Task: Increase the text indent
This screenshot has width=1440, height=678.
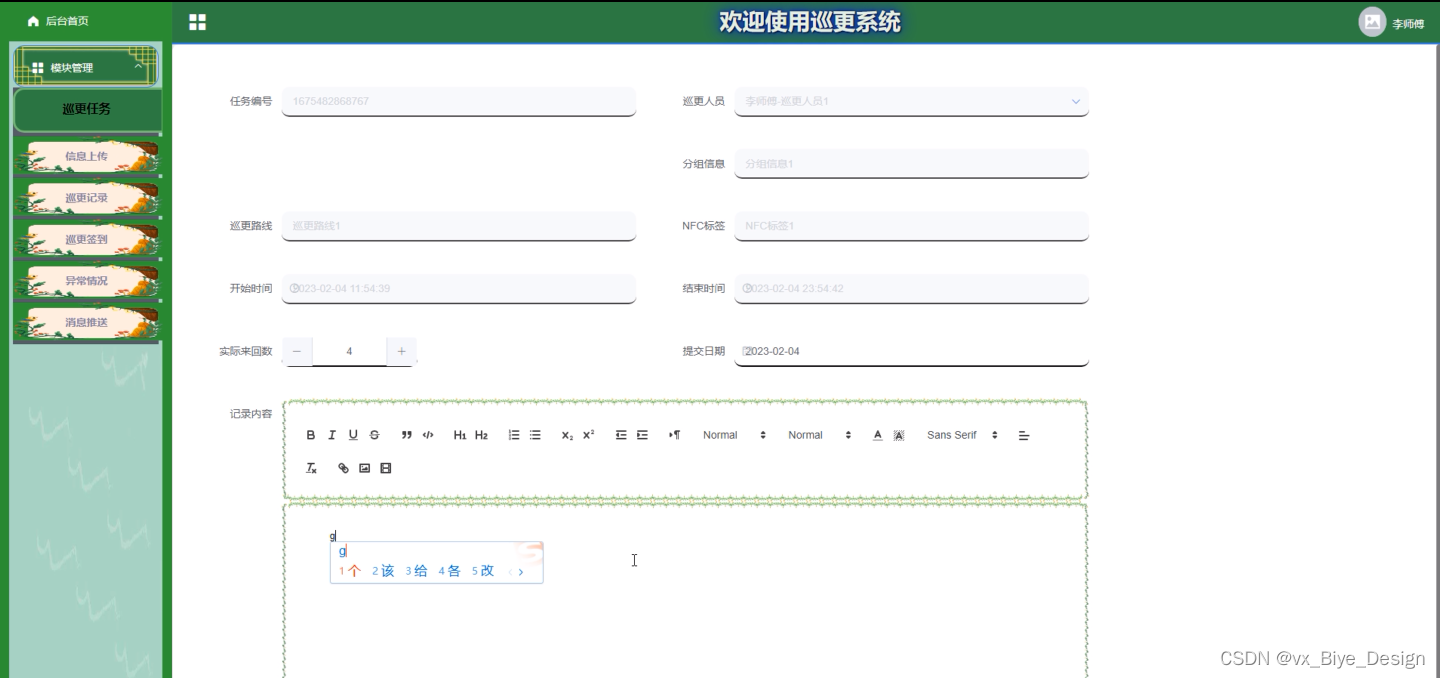Action: tap(642, 435)
